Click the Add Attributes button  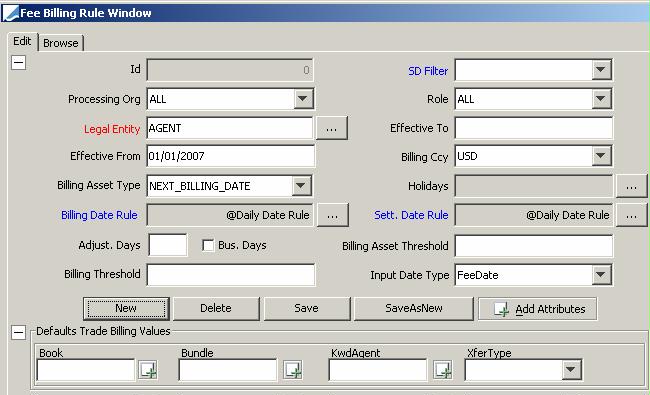538,309
